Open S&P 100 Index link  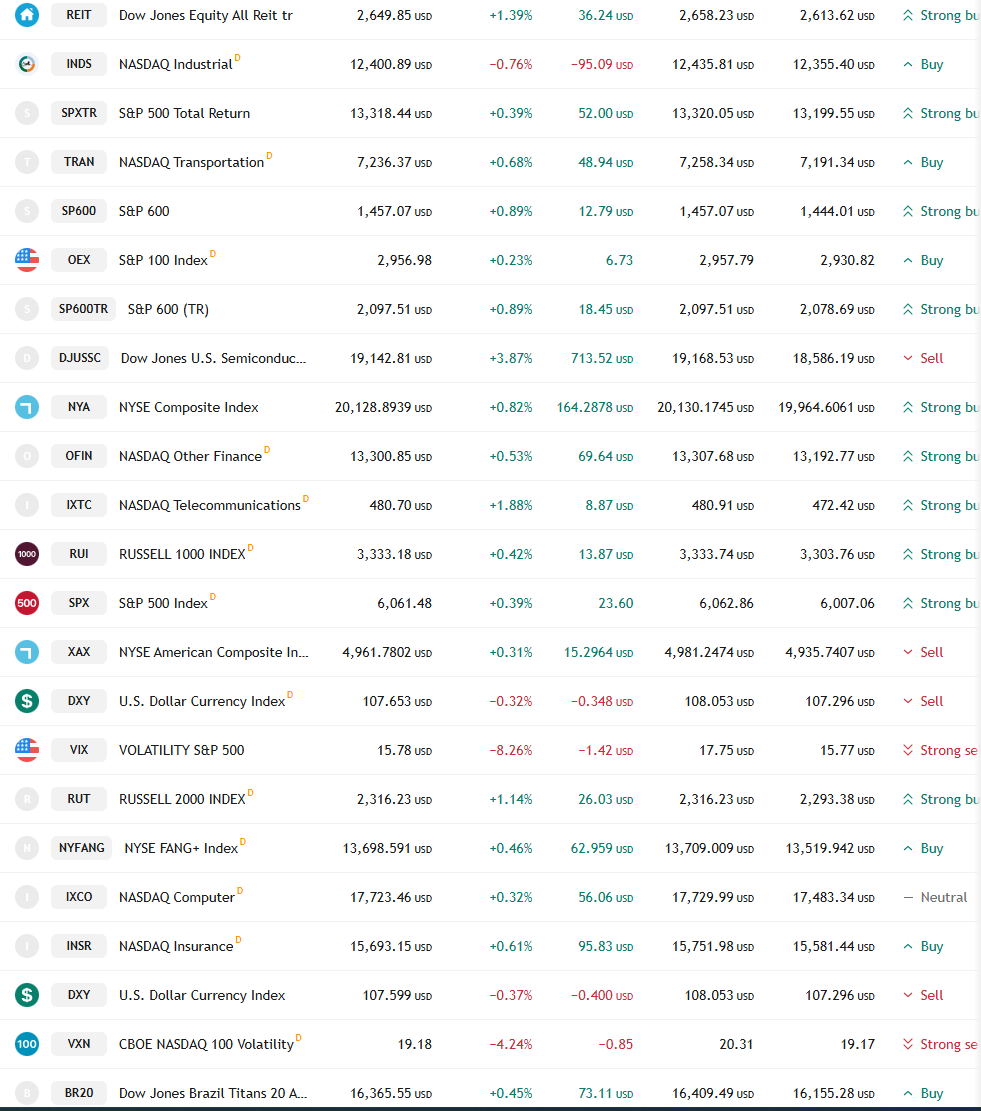pos(163,260)
